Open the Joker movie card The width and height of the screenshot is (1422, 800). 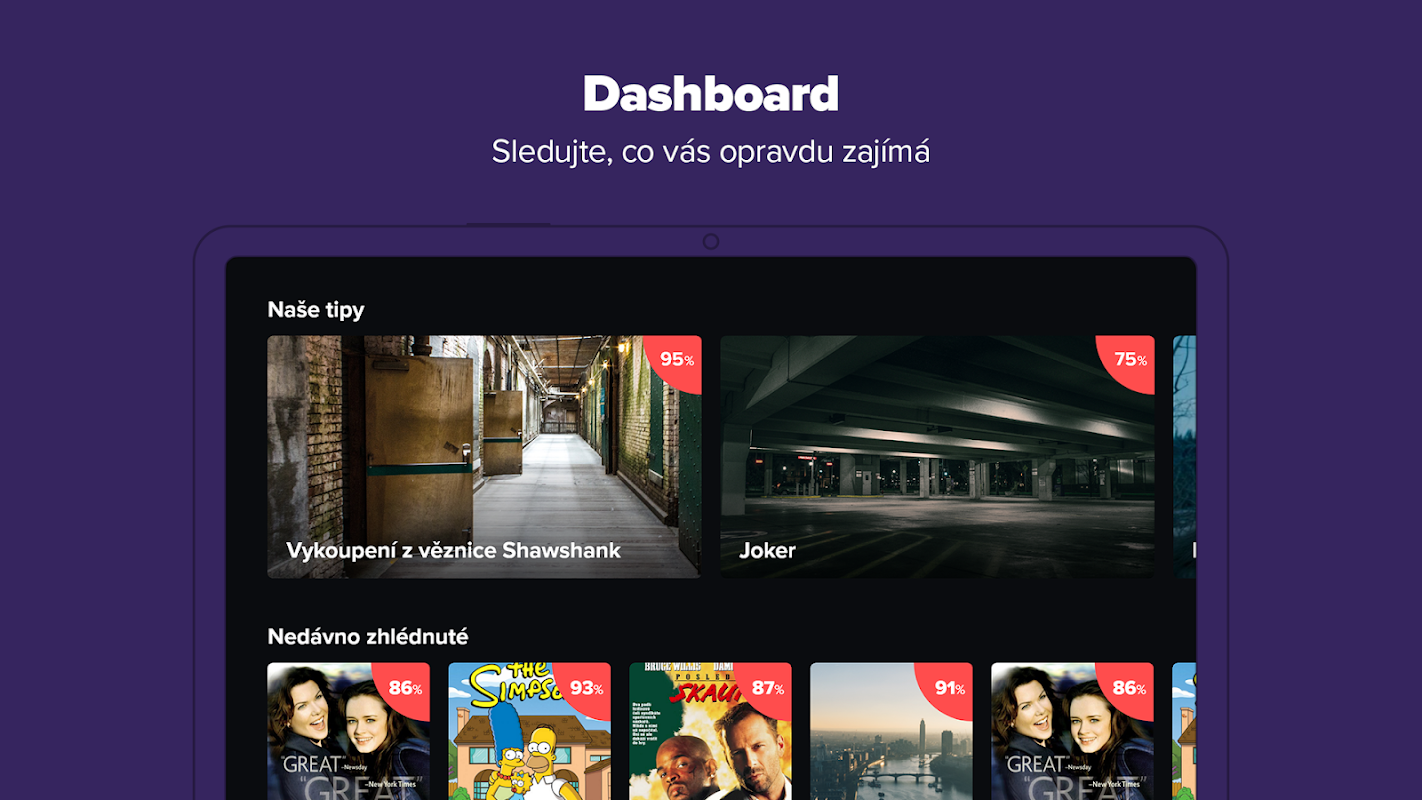[937, 457]
